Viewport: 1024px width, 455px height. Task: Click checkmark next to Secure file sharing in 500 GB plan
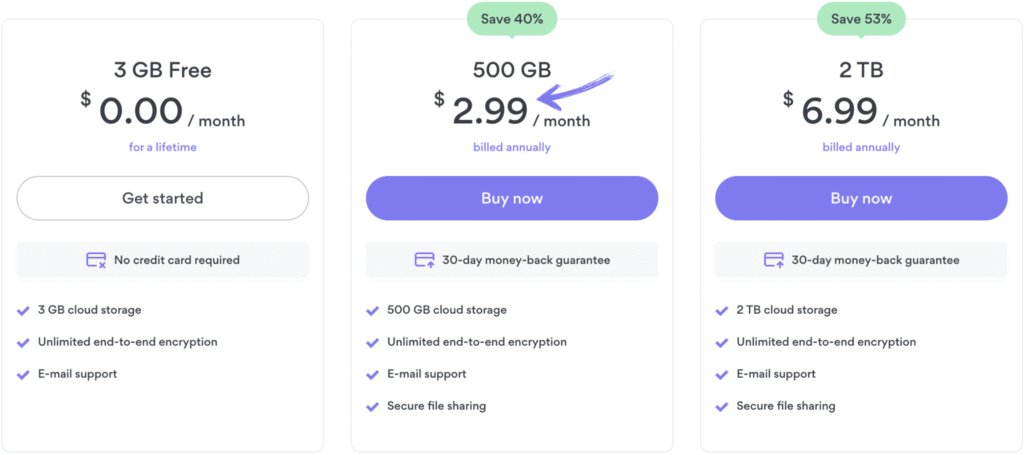(372, 406)
